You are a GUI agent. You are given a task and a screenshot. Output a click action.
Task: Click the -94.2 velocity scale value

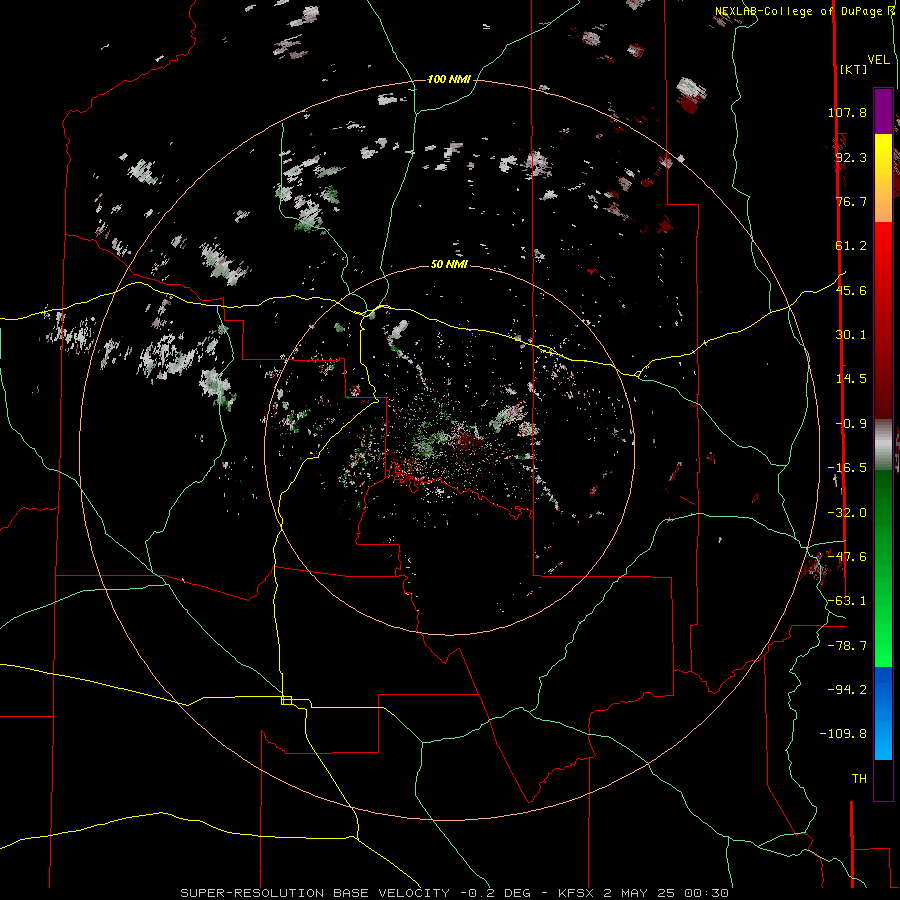(847, 690)
